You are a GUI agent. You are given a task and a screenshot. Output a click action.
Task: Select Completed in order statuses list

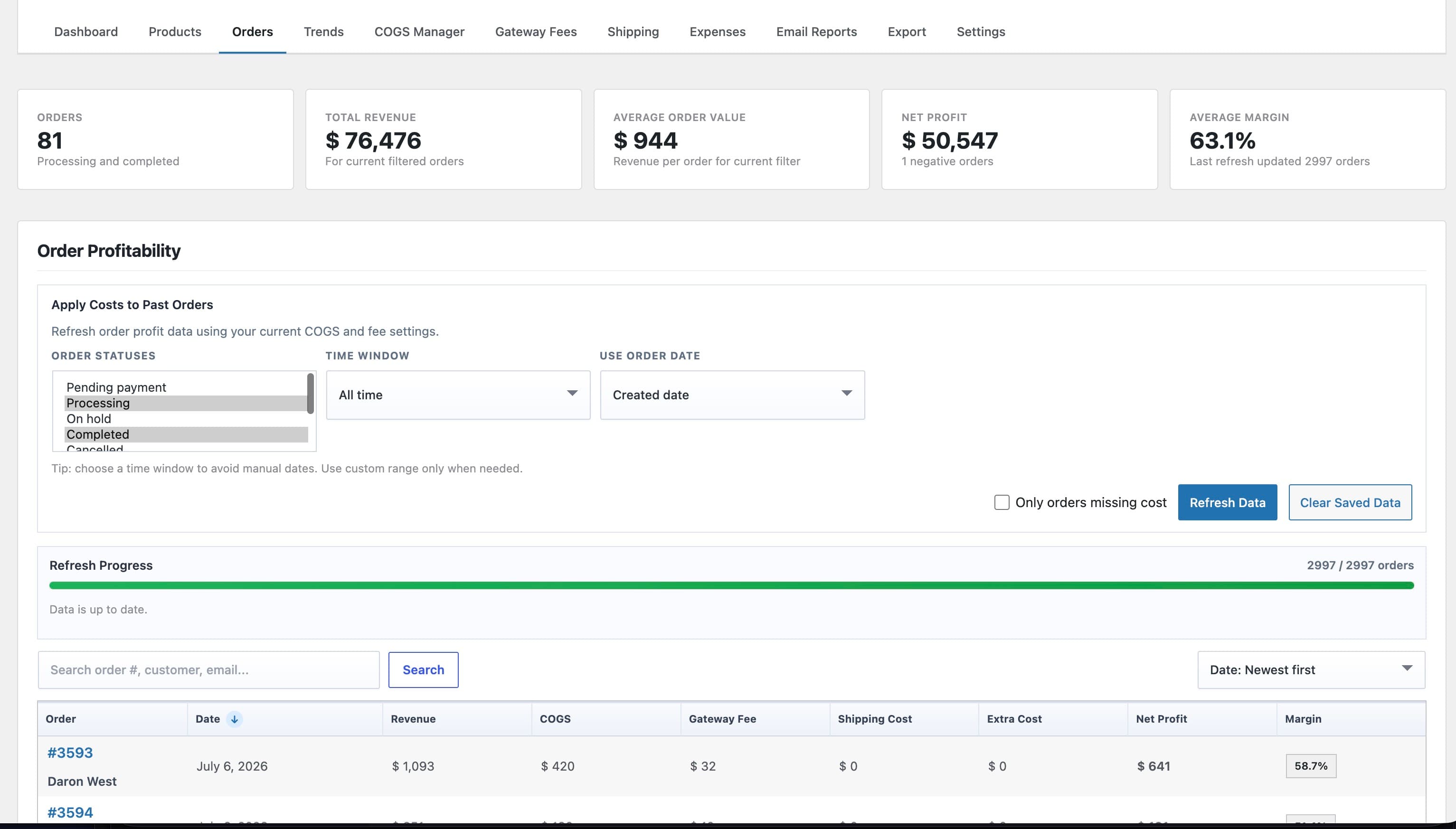click(186, 434)
